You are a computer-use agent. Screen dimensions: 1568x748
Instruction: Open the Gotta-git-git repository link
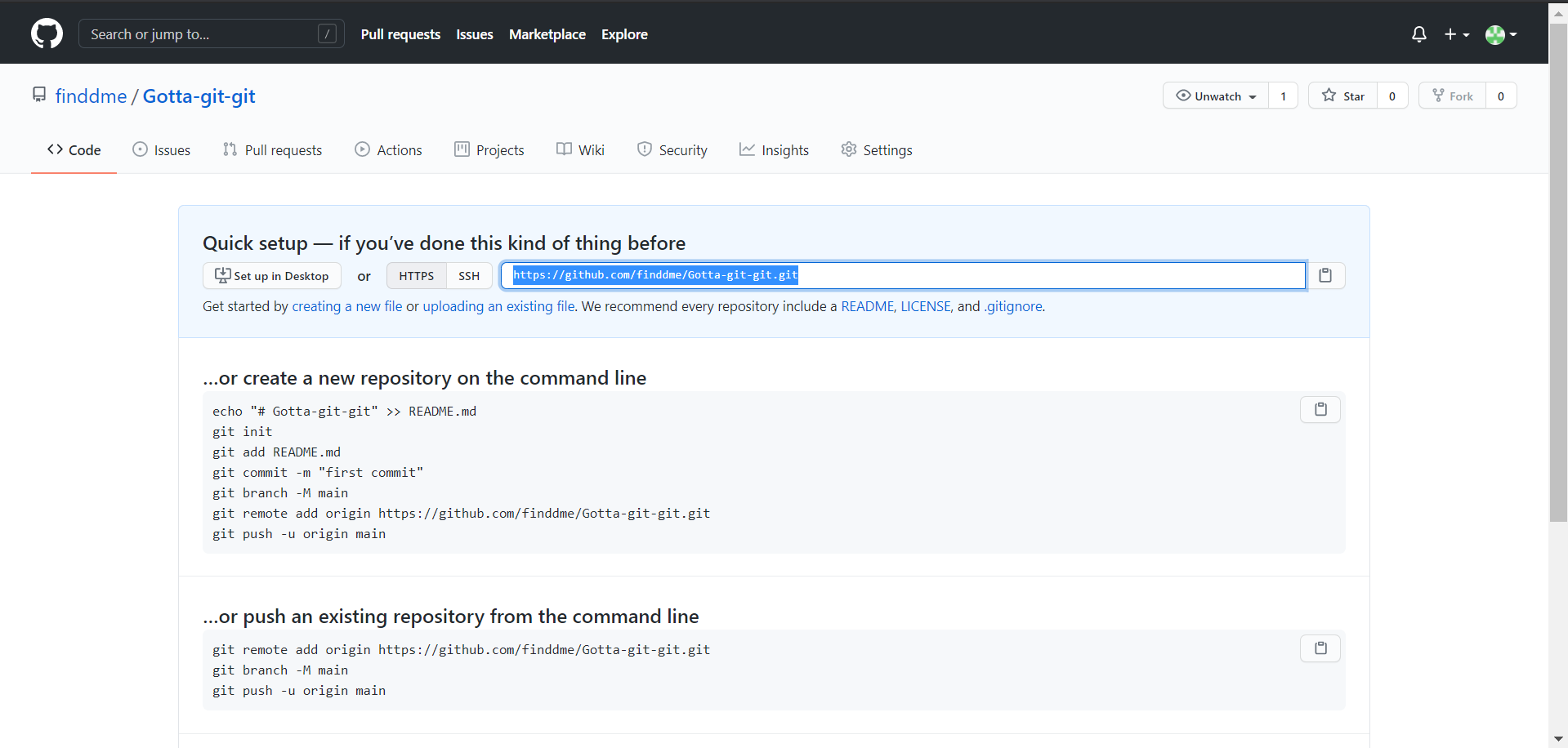(199, 96)
